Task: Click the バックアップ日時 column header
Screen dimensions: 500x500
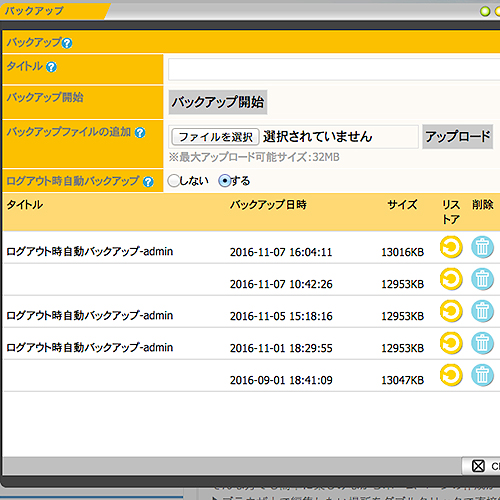Action: coord(268,205)
